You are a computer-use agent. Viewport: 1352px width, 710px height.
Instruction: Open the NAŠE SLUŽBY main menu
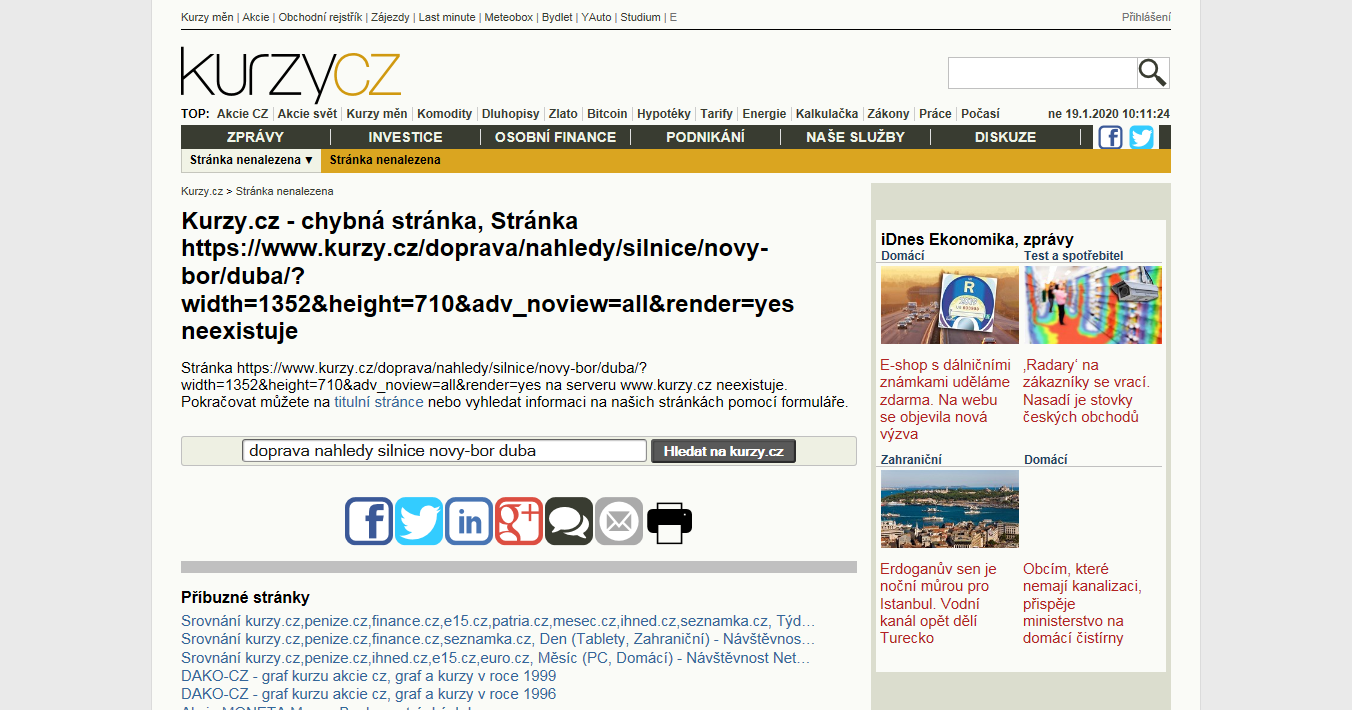point(855,137)
